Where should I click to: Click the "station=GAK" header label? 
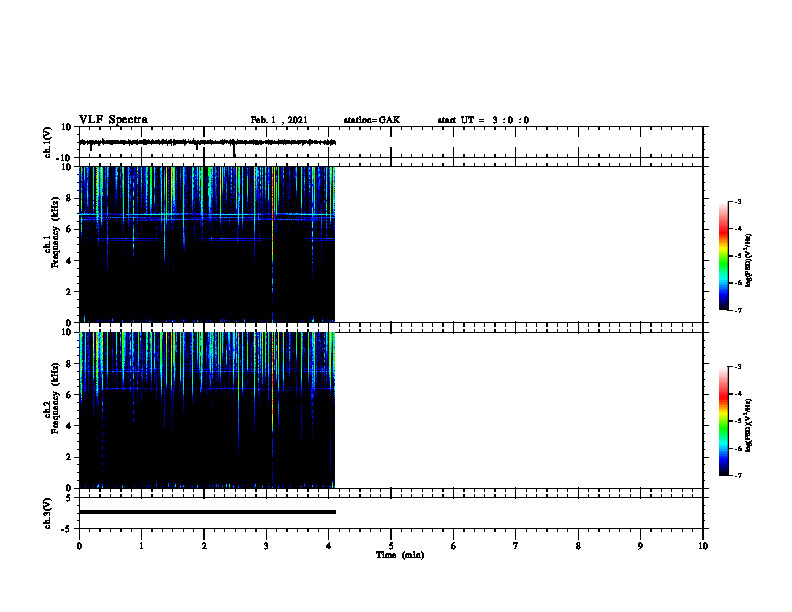click(x=372, y=120)
